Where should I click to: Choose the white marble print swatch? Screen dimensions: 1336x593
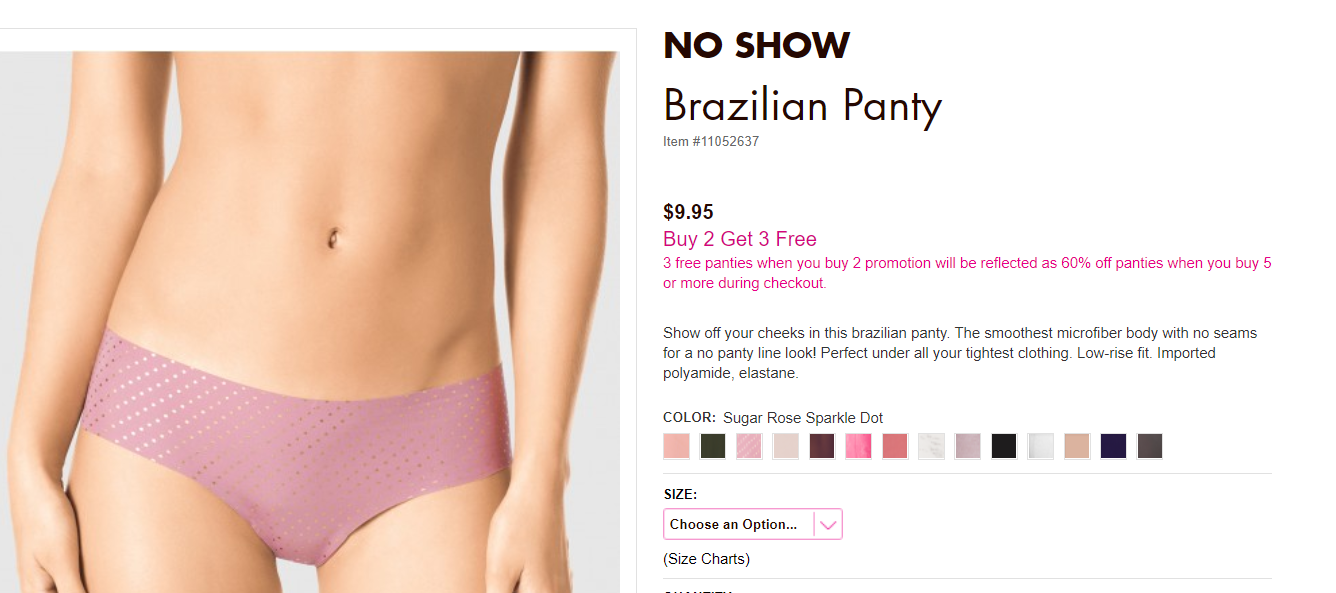931,446
